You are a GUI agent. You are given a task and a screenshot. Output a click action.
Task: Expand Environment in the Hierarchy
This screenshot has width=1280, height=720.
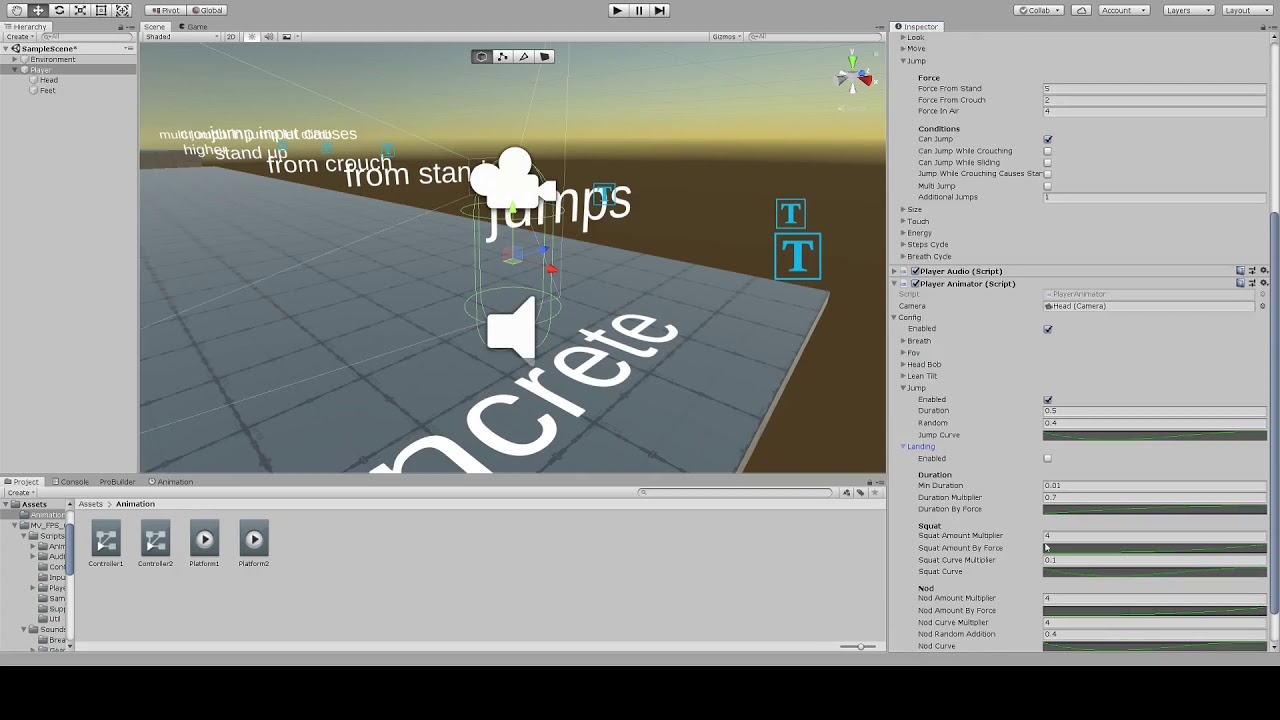15,60
